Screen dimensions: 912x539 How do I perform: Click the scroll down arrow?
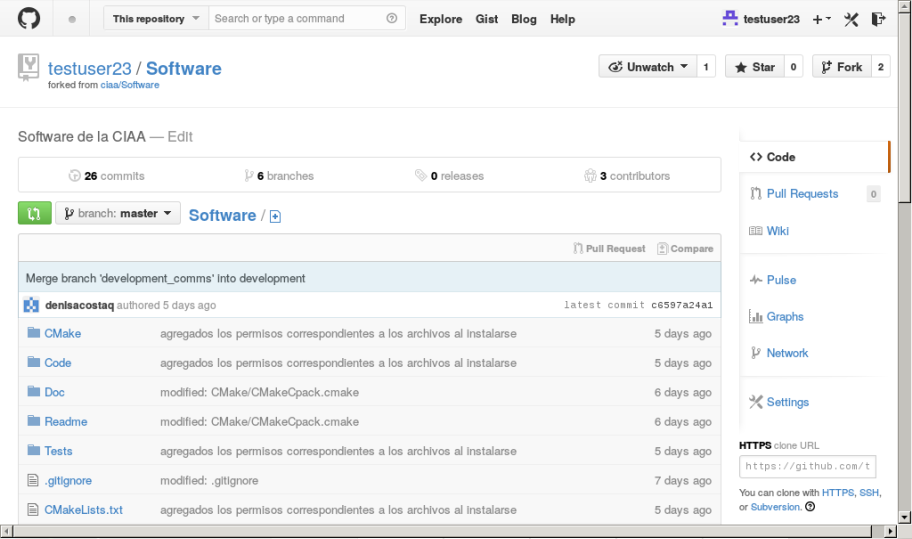pyautogui.click(x=904, y=516)
